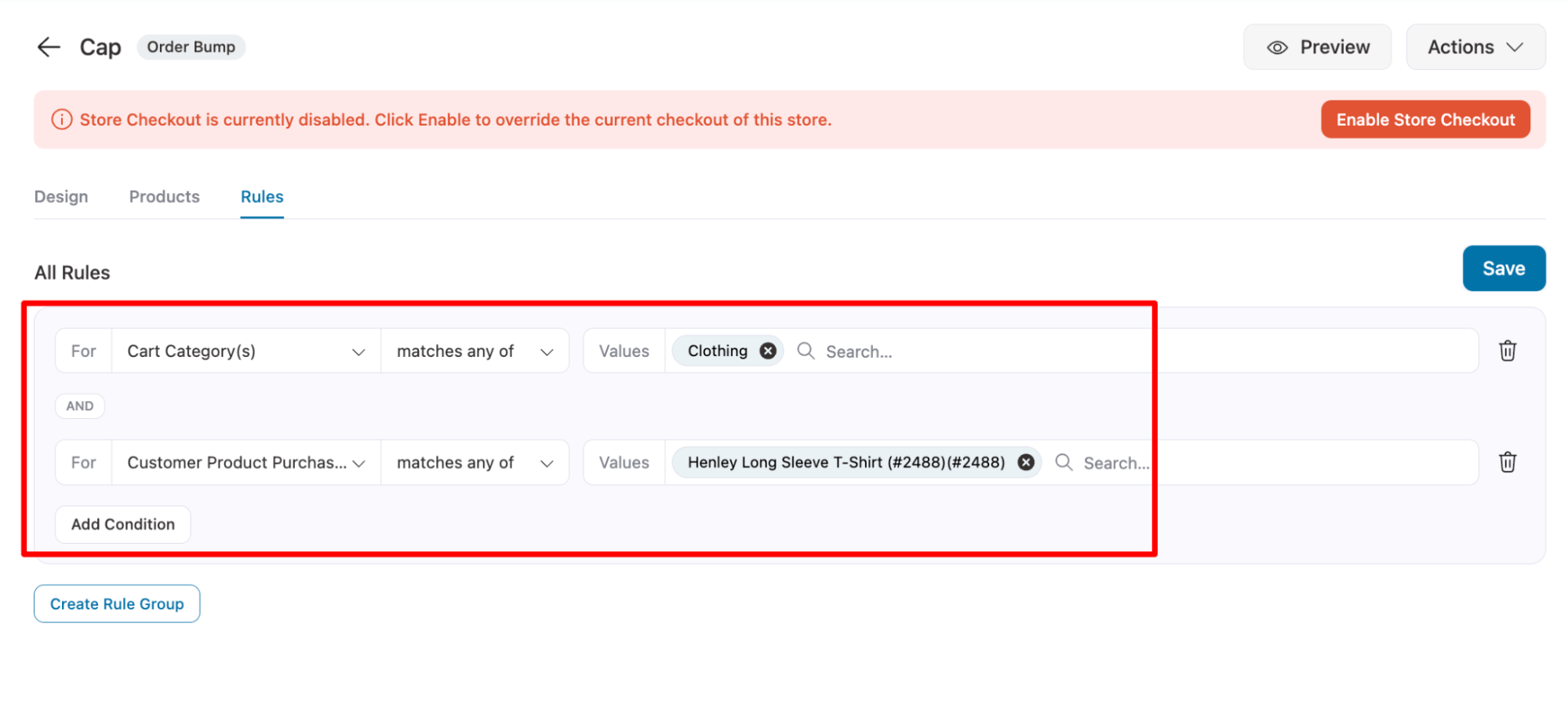Viewport: 1568px width, 703px height.
Task: Remove the Clothing value tag
Action: pos(769,351)
